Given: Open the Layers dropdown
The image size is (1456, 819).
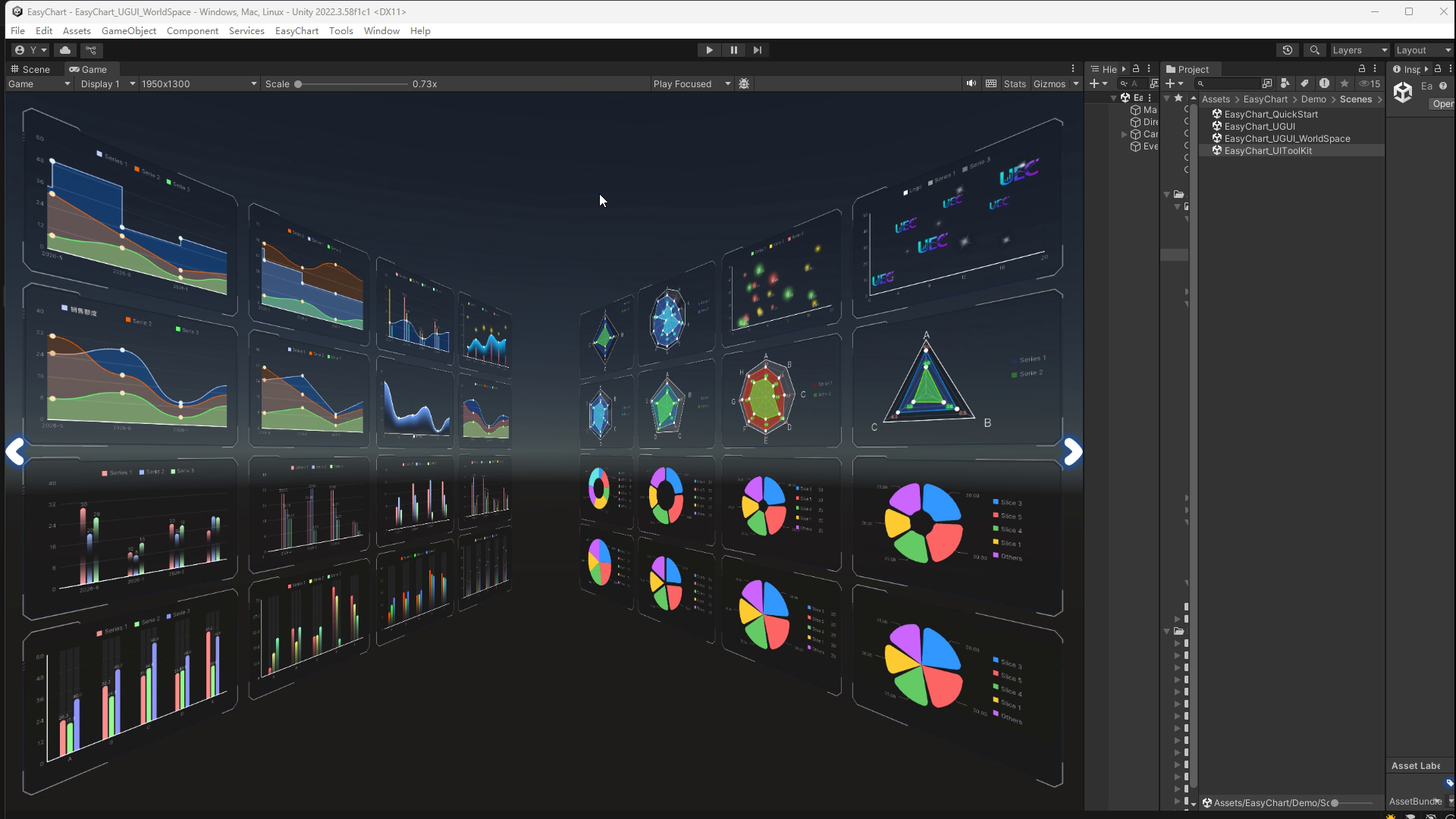Looking at the screenshot, I should point(1359,50).
